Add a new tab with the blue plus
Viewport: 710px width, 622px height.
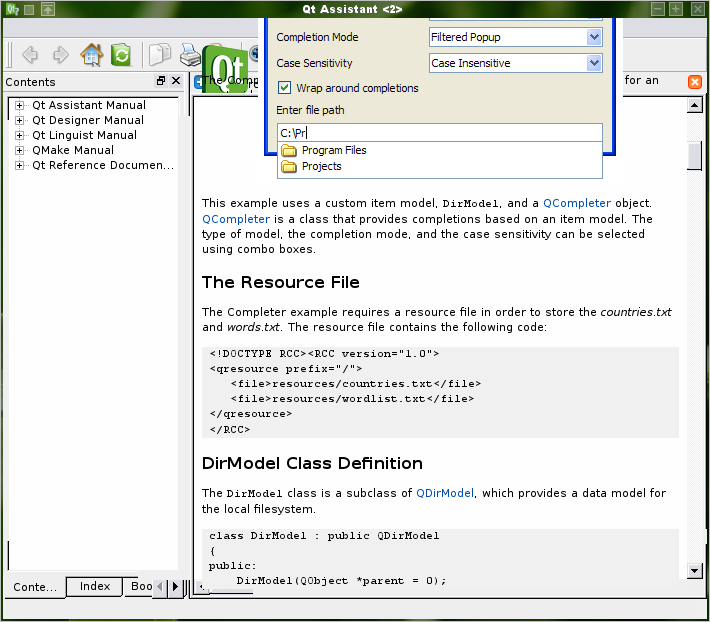[197, 82]
